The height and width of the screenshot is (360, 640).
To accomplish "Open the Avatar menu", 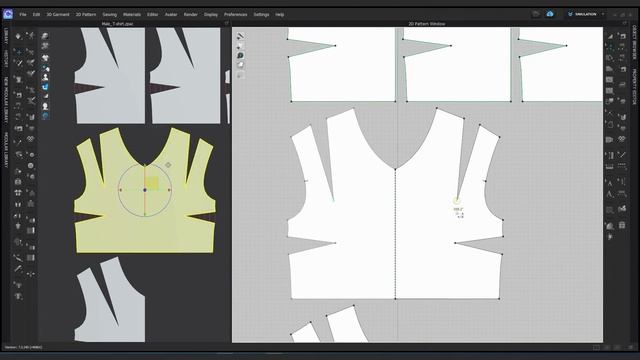I will click(x=171, y=14).
